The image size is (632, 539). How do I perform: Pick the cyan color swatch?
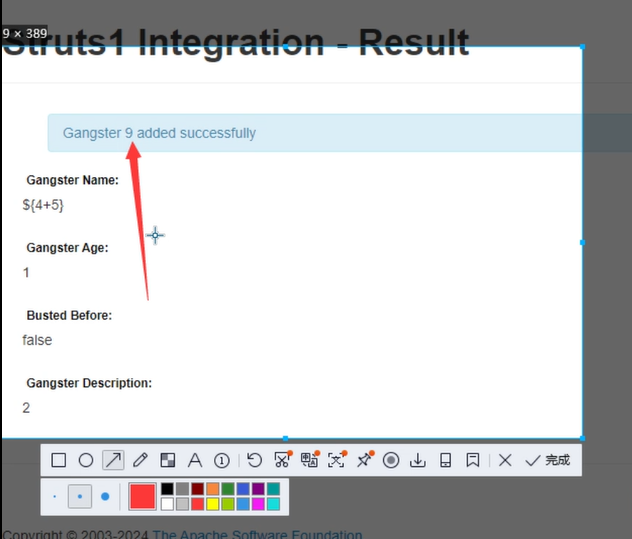273,504
